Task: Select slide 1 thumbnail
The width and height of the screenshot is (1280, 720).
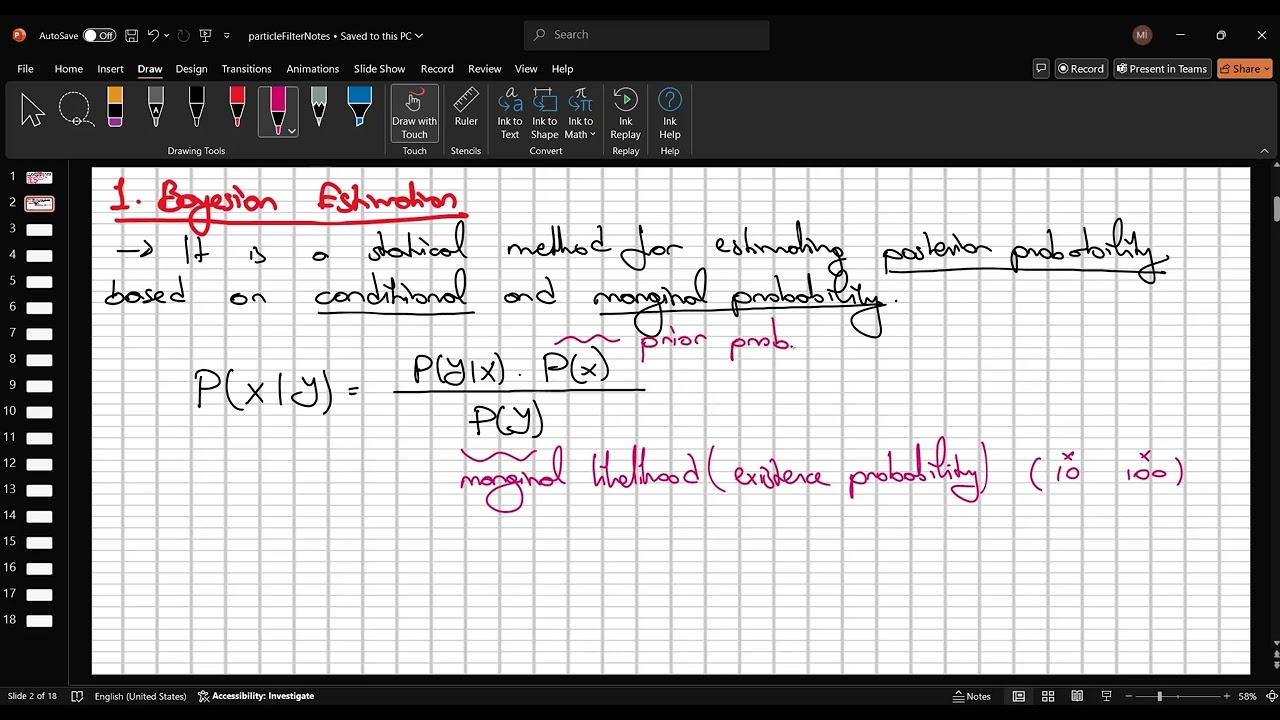Action: pyautogui.click(x=39, y=177)
